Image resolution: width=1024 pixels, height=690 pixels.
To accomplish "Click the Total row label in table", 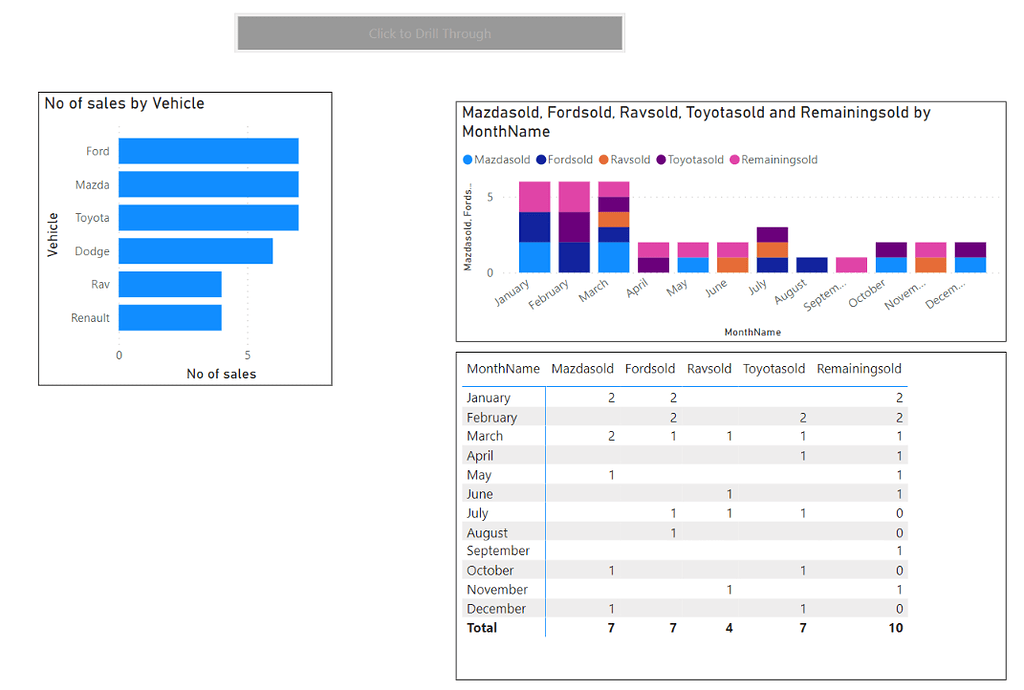I will tap(482, 628).
